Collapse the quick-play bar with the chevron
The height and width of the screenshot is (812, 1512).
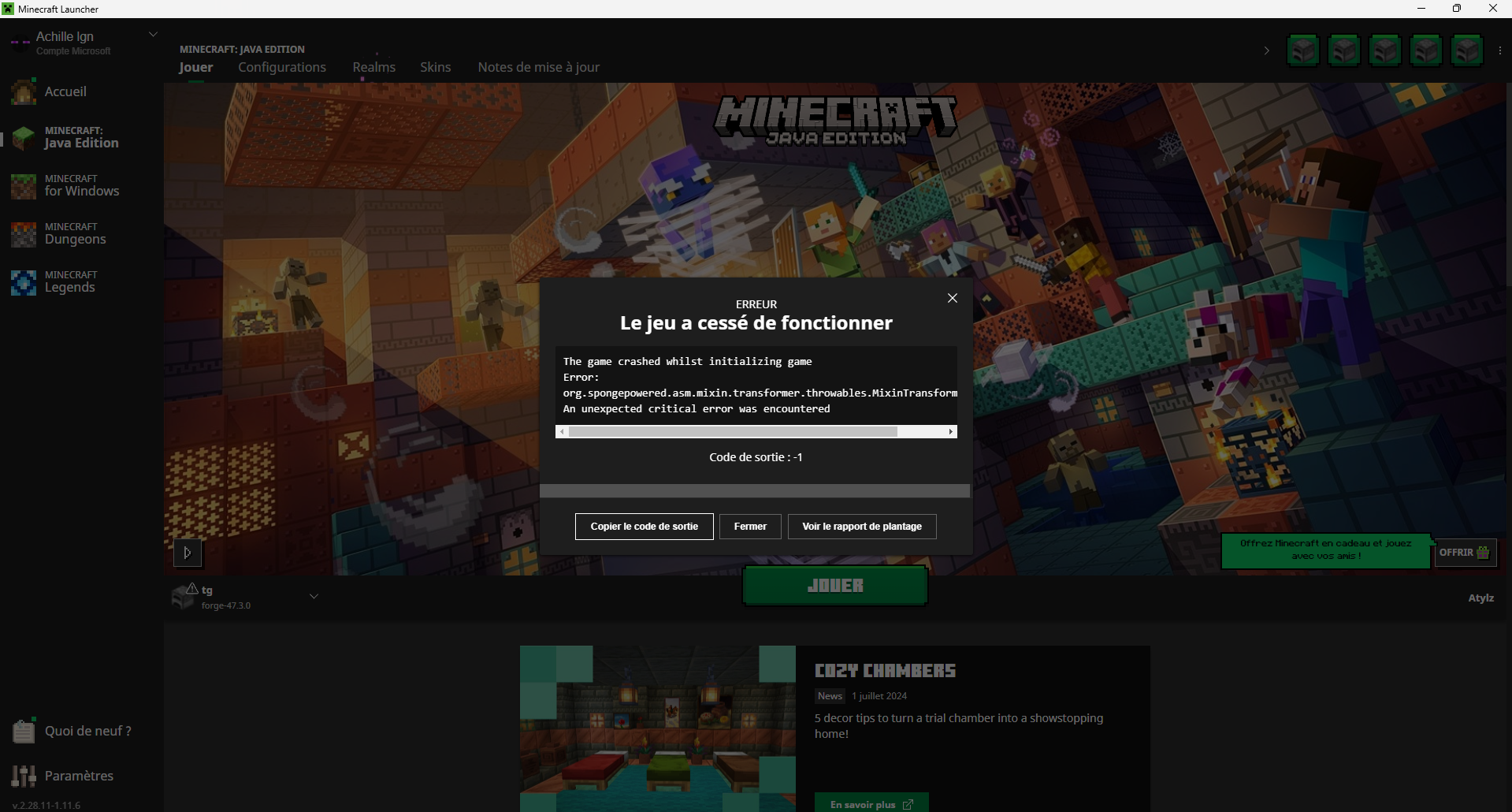1267,50
